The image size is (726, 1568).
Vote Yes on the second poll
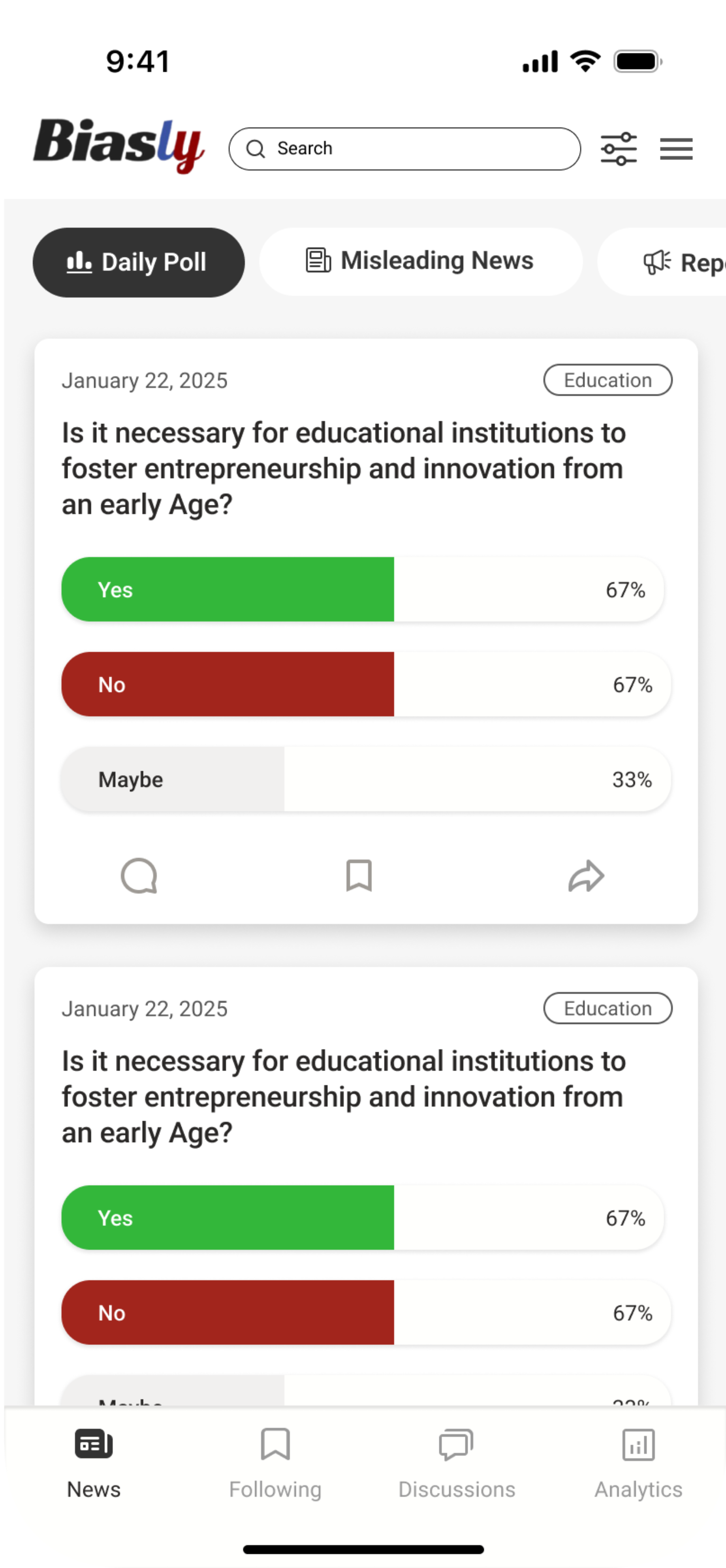pyautogui.click(x=362, y=1218)
